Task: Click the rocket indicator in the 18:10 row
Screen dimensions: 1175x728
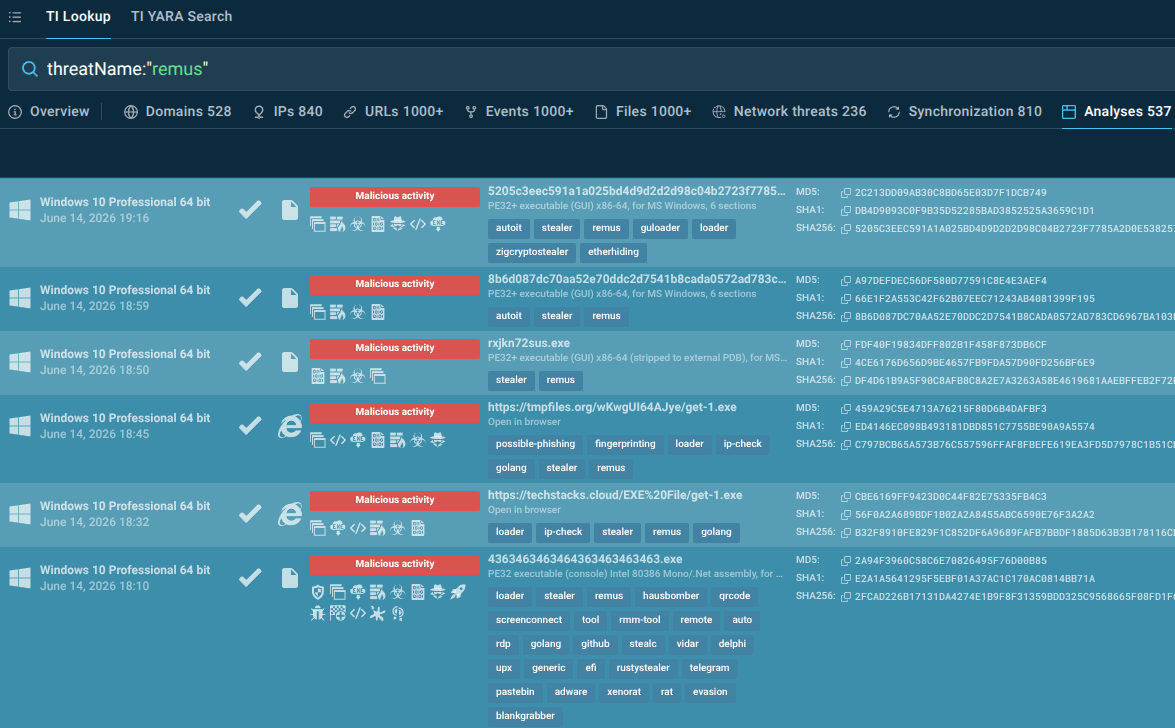Action: 457,592
